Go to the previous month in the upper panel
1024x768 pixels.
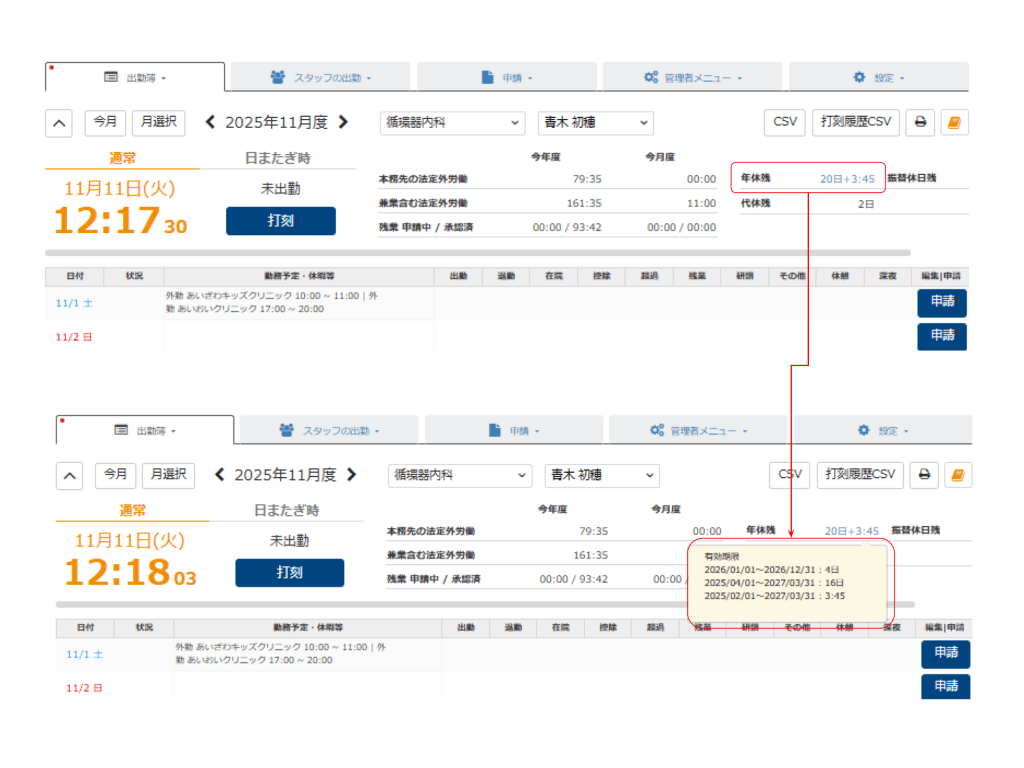(x=210, y=122)
